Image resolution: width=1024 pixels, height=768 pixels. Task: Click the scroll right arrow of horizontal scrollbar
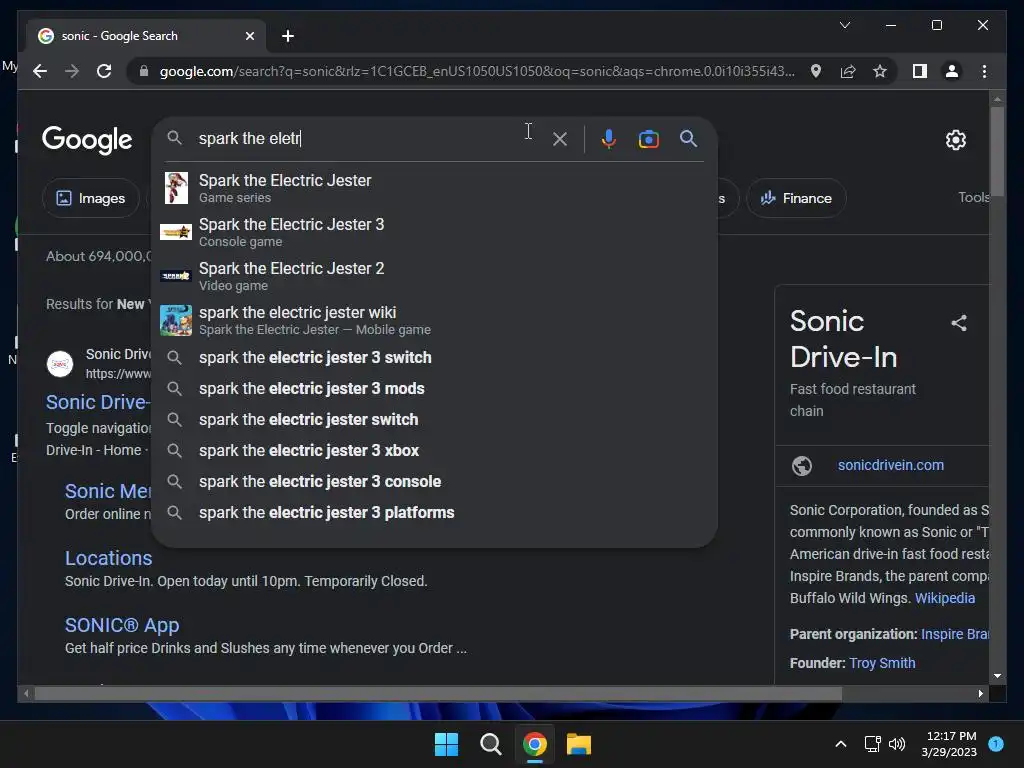tap(980, 694)
